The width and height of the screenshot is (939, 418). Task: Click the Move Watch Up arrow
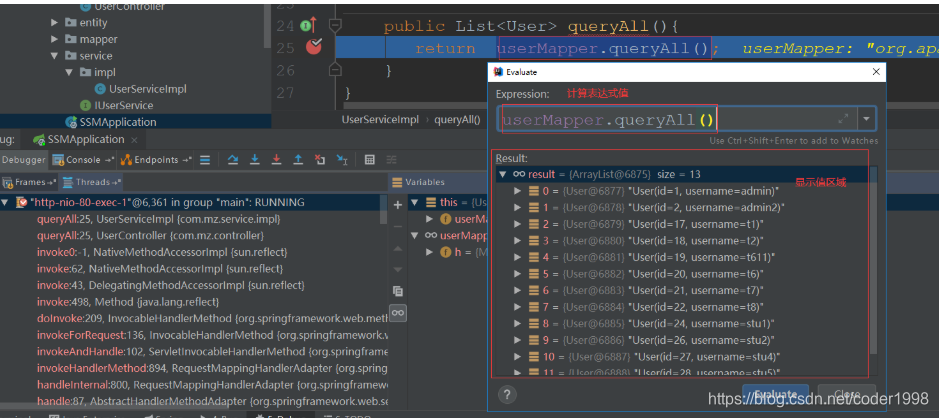(398, 248)
